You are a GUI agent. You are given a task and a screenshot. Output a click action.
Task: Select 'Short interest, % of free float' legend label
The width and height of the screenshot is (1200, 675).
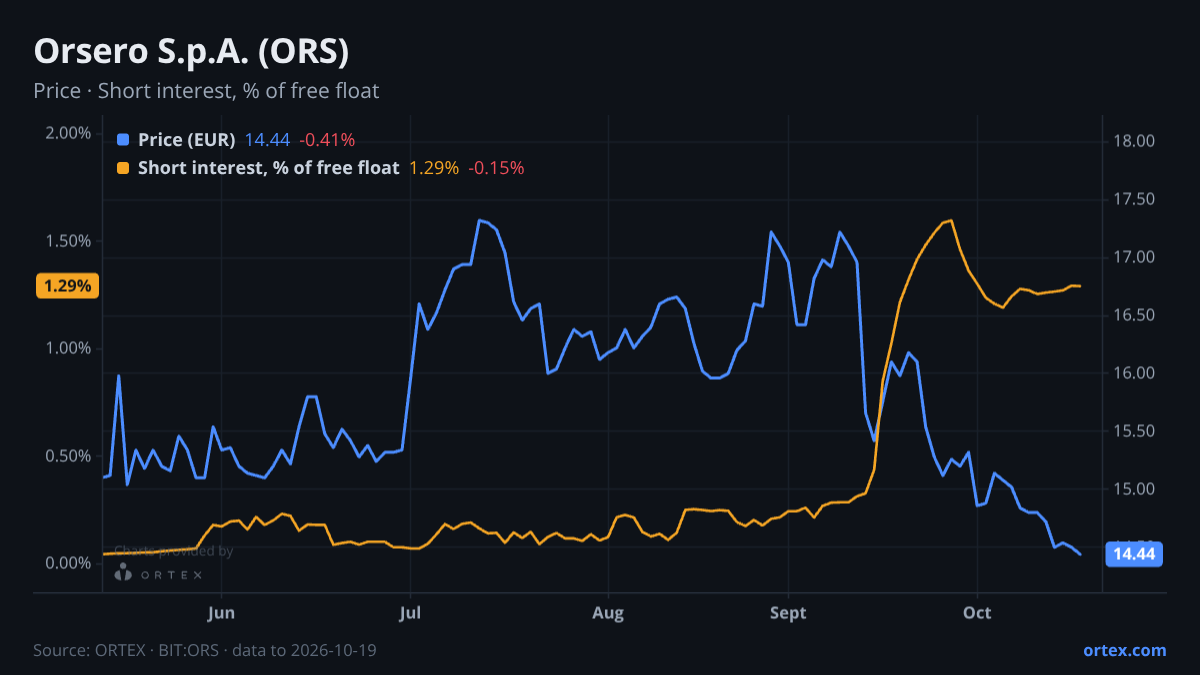269,168
